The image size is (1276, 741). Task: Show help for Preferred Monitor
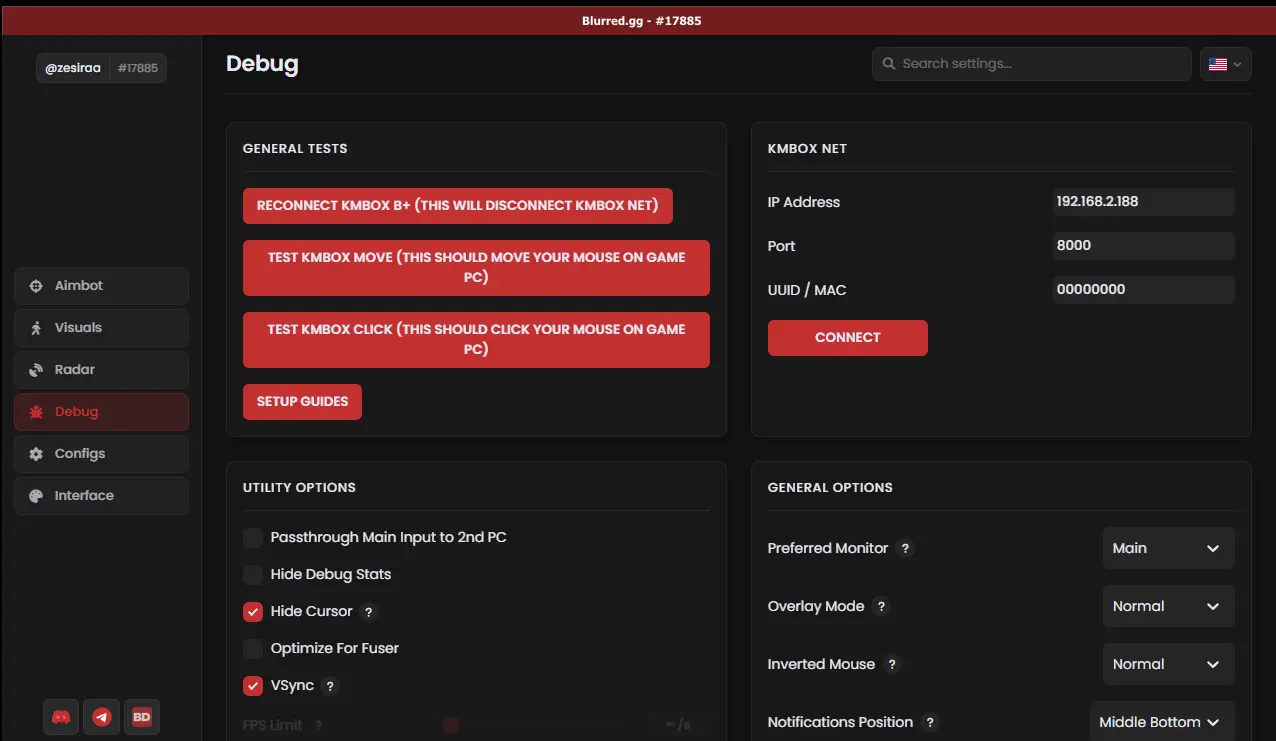pos(904,549)
